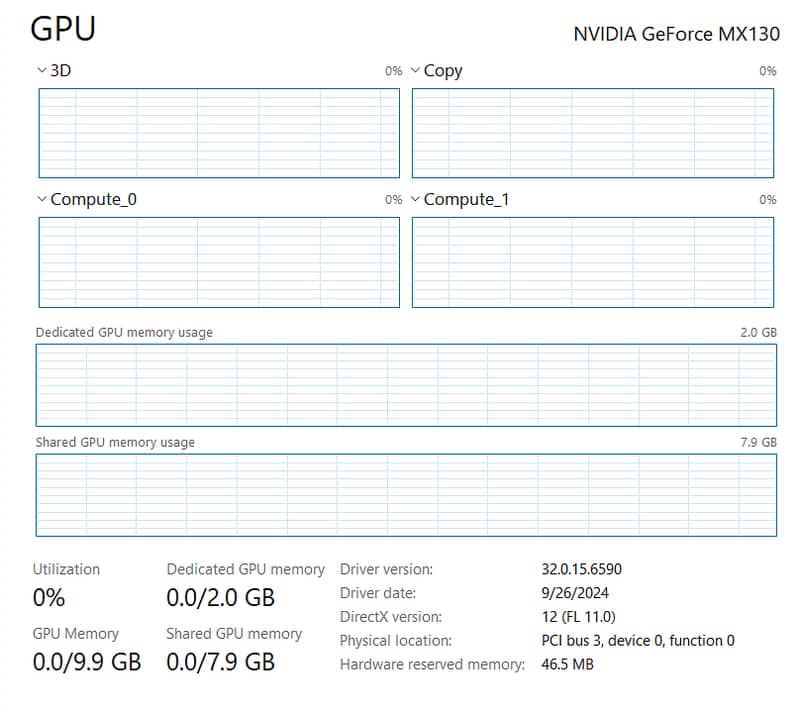Click the 0.0/2.0 GB dedicated memory value
Viewport: 799px width, 714px height.
click(x=220, y=598)
